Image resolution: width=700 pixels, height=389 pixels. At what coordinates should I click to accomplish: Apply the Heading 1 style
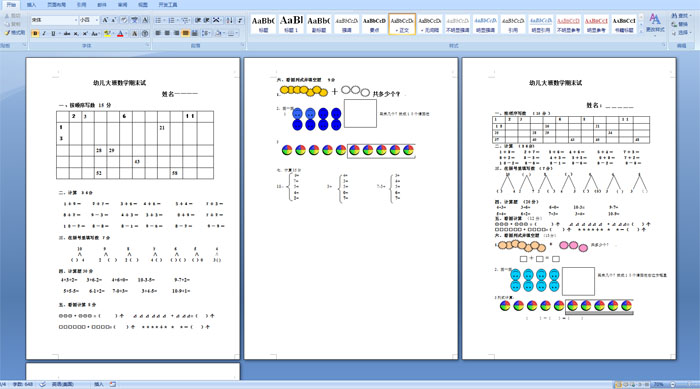pos(291,24)
